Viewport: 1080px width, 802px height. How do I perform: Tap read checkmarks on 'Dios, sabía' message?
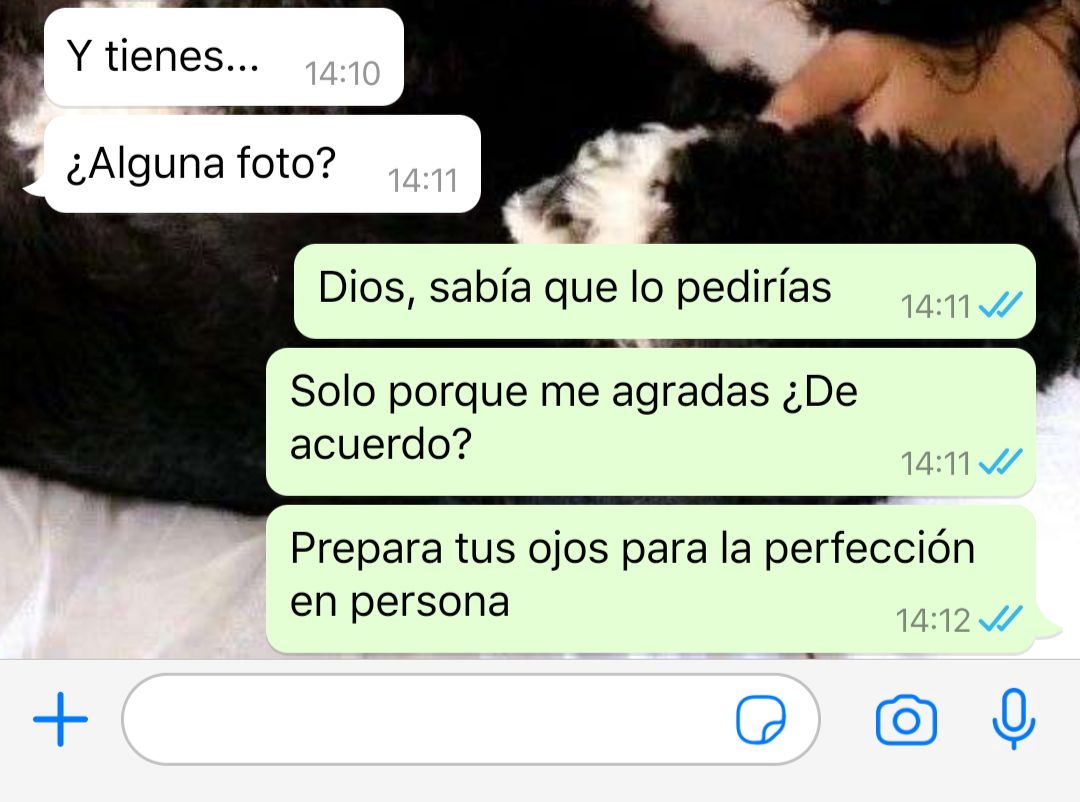coord(1000,305)
